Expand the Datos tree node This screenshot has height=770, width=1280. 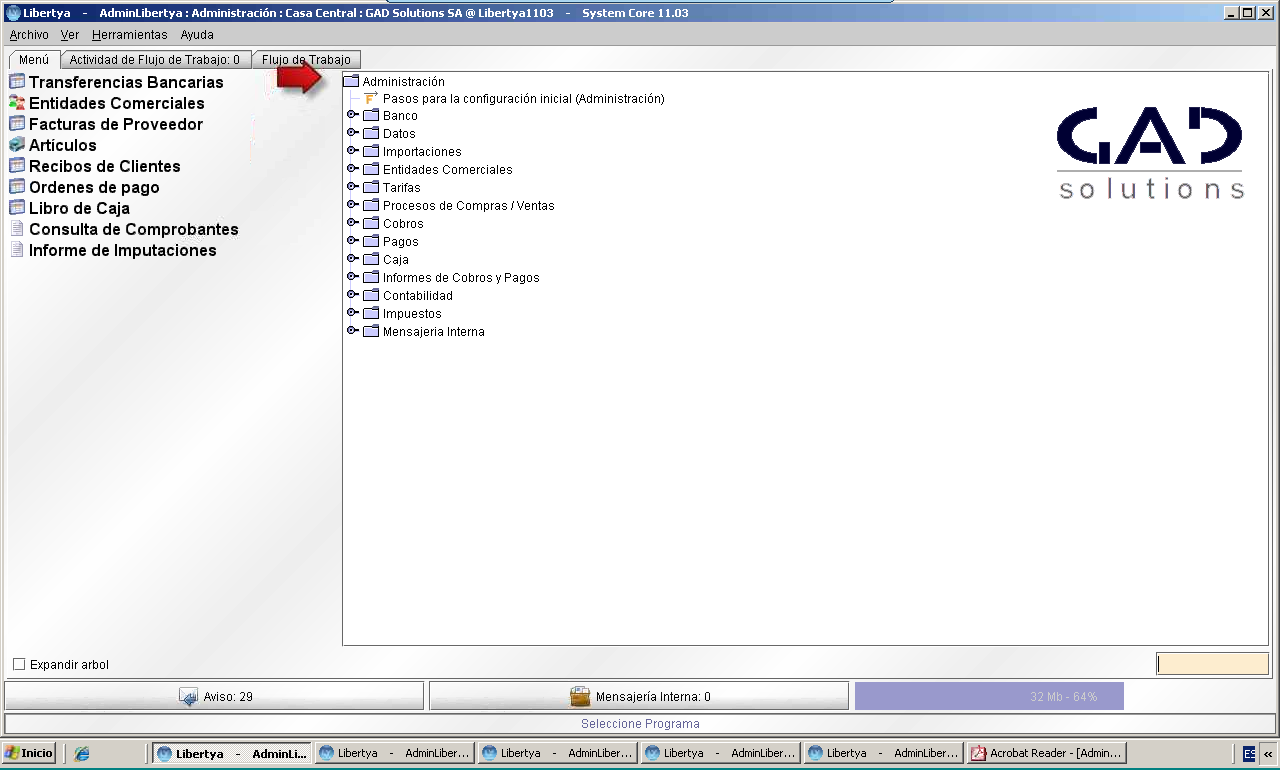tap(352, 133)
